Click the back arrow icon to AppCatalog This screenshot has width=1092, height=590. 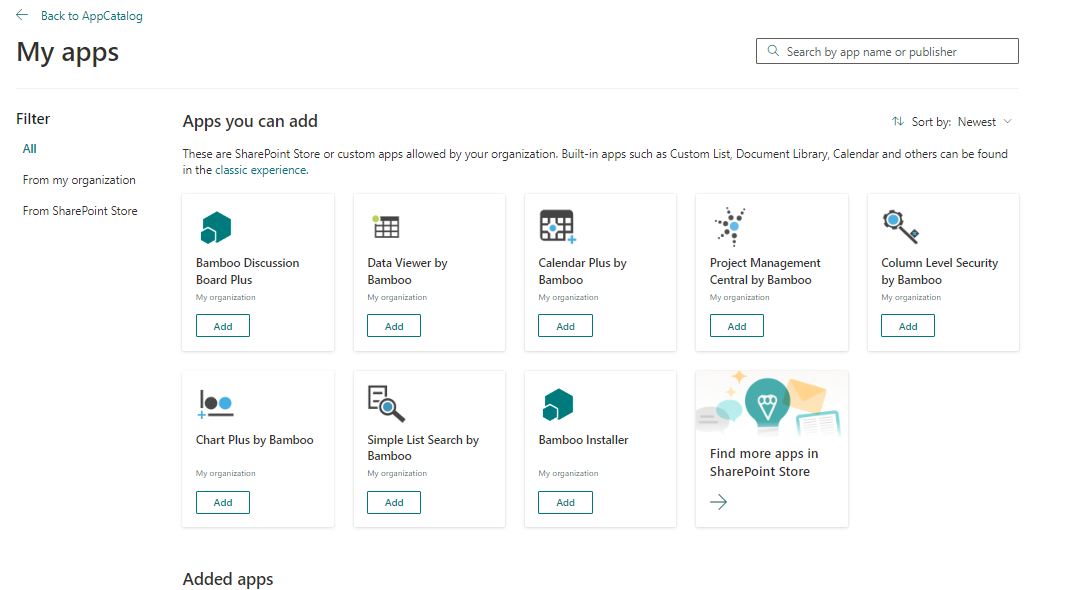point(22,15)
